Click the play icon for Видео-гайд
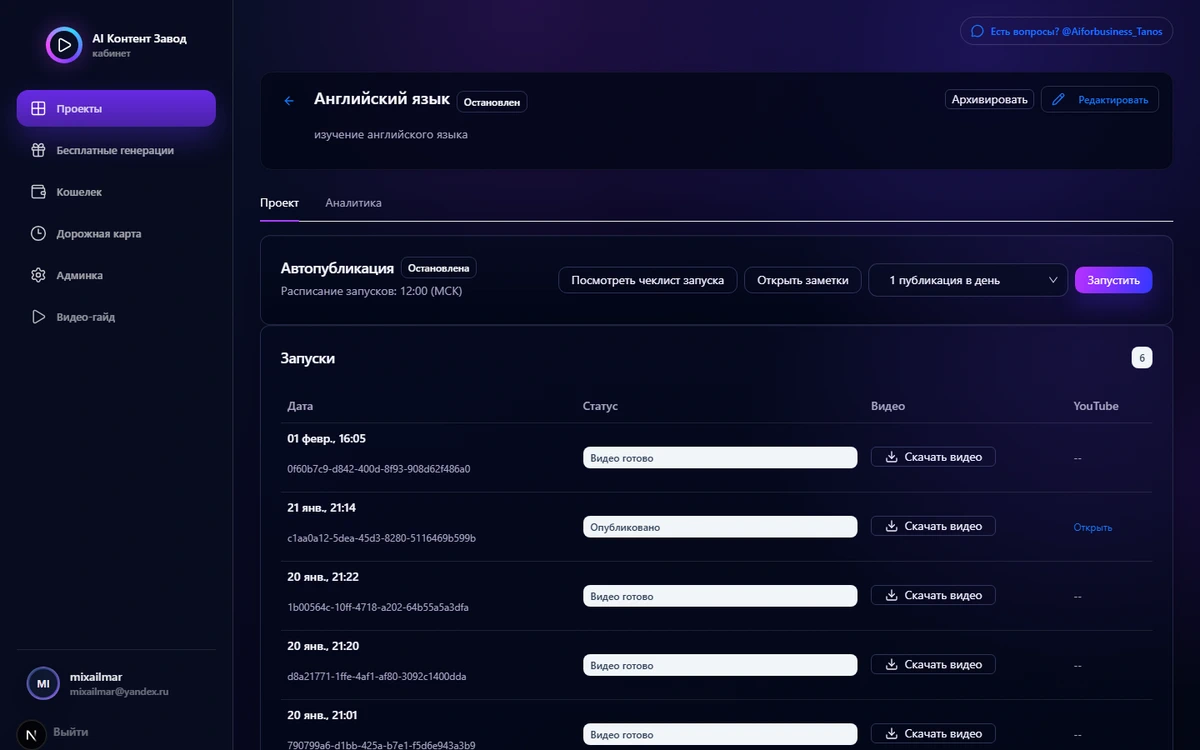 pos(38,317)
